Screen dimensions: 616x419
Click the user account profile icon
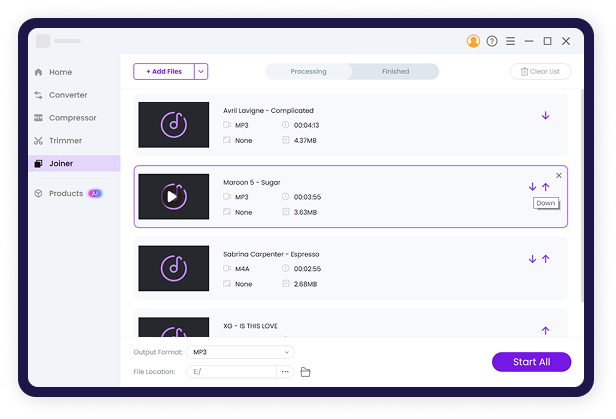tap(473, 41)
